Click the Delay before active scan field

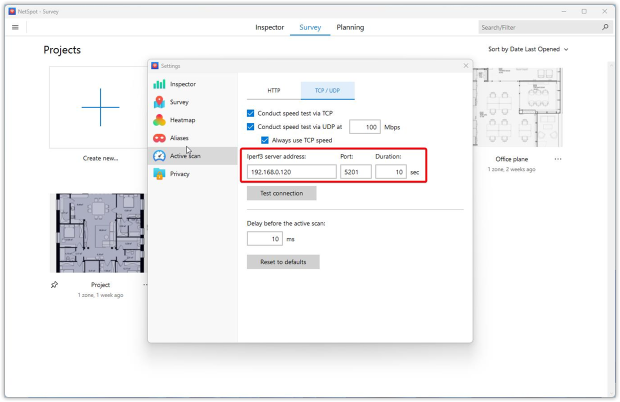pyautogui.click(x=265, y=239)
